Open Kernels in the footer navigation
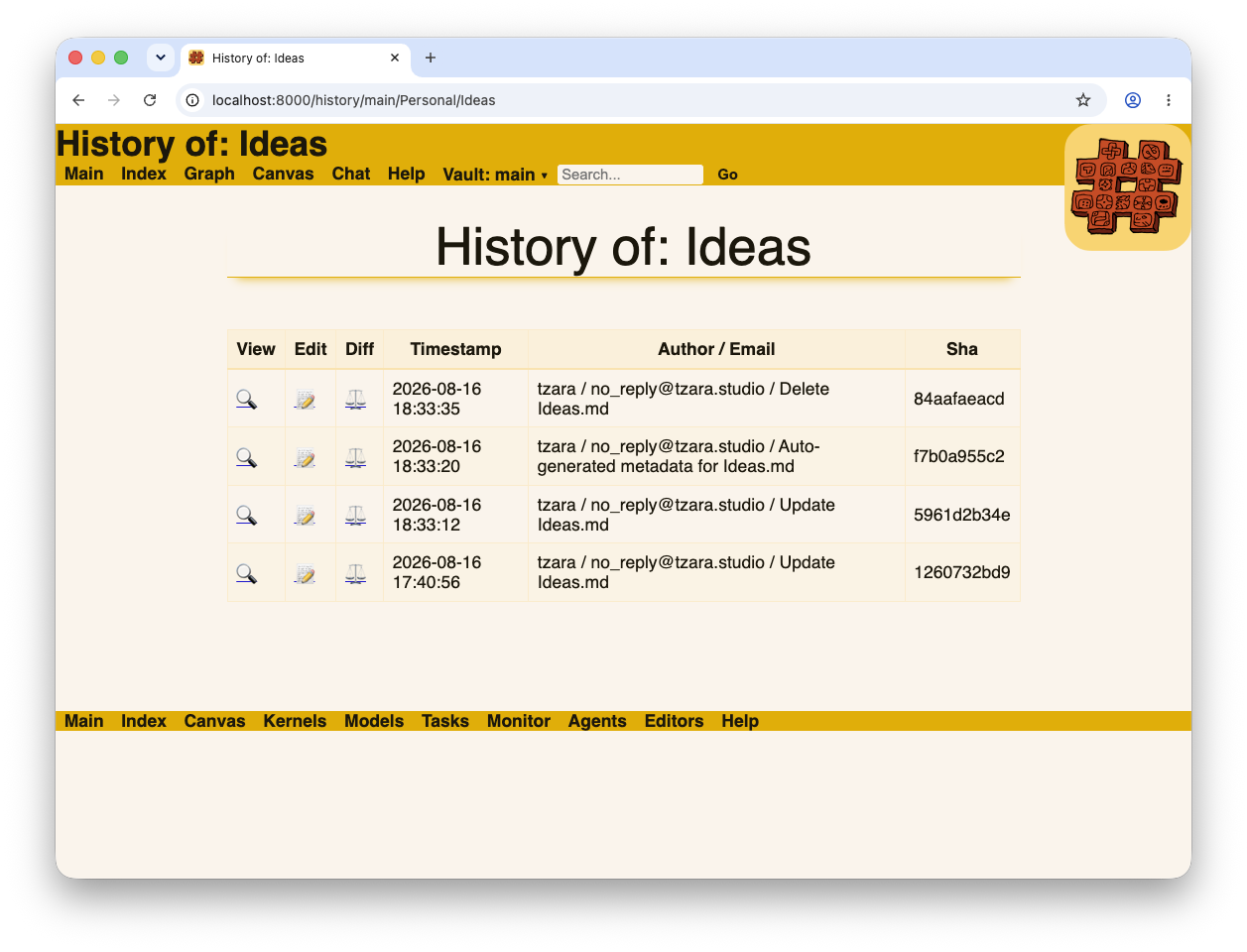The height and width of the screenshot is (952, 1247). pos(295,721)
